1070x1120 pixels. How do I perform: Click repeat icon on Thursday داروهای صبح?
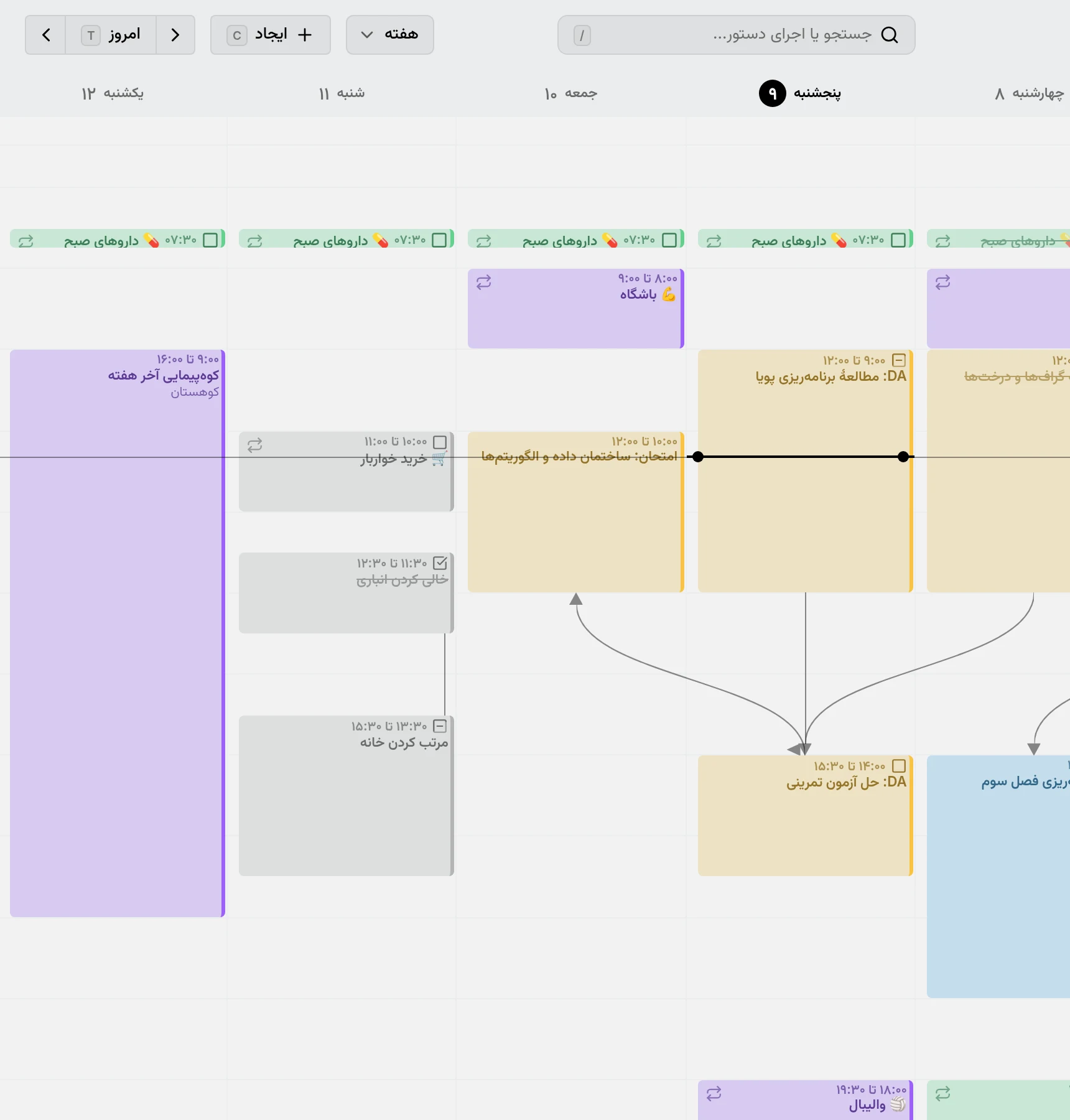point(714,241)
